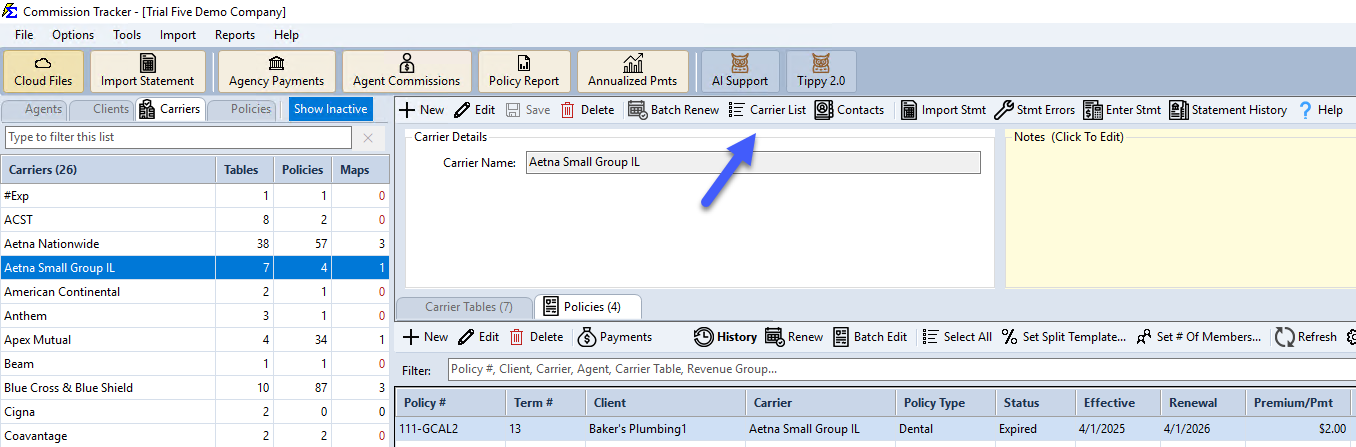This screenshot has height=447, width=1356.
Task: Toggle Show Inactive carriers
Action: click(330, 109)
